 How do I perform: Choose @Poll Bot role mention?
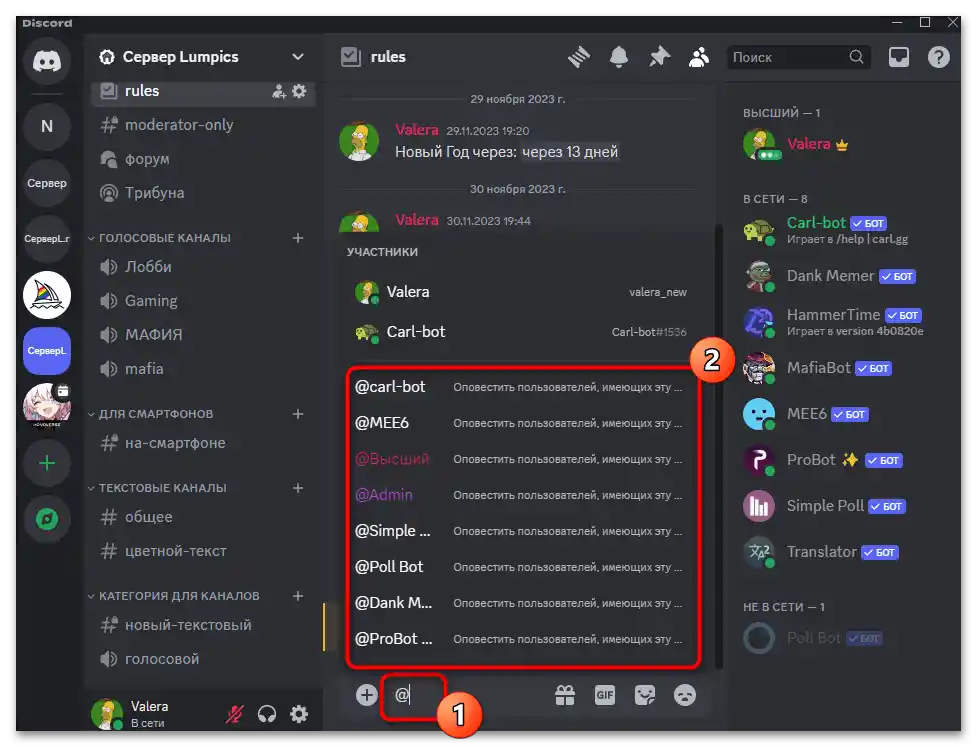pyautogui.click(x=522, y=567)
